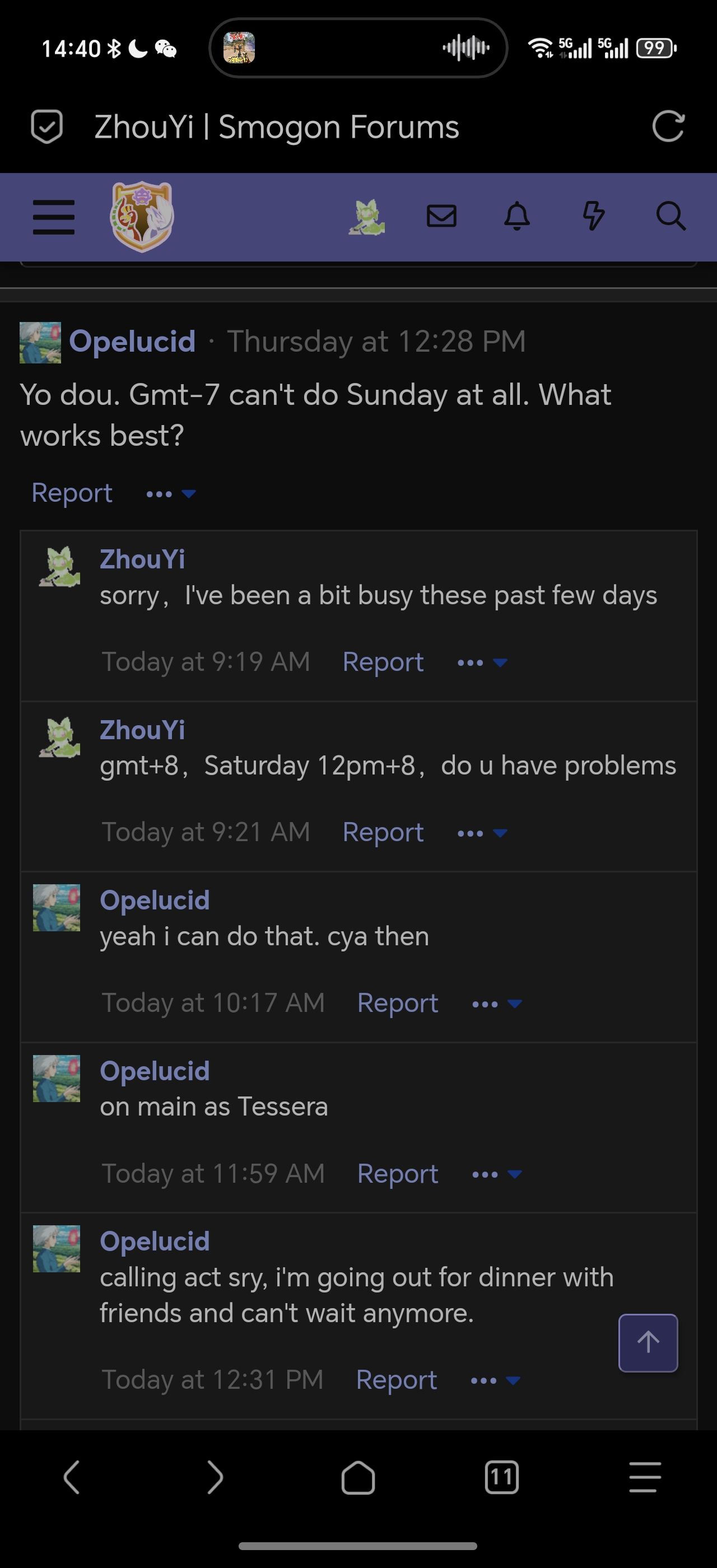717x1568 pixels.
Task: Open the forum search magnifier
Action: pos(671,216)
